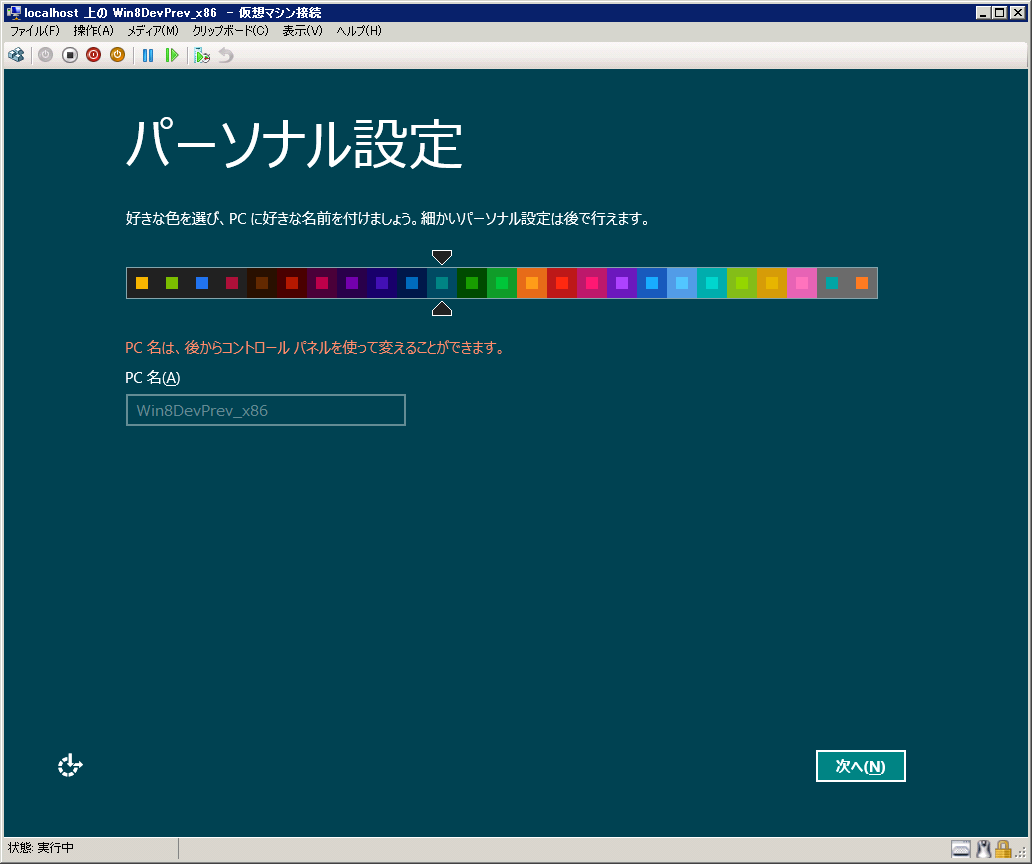Open the ファイル(F) menu
The width and height of the screenshot is (1032, 864).
pyautogui.click(x=35, y=31)
